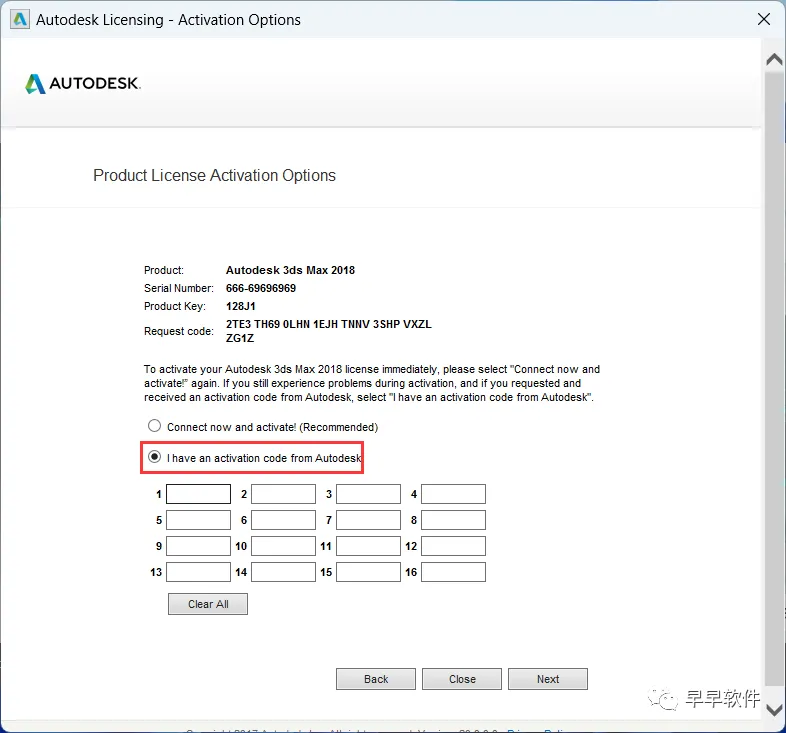Click activation code field 11

tap(368, 546)
